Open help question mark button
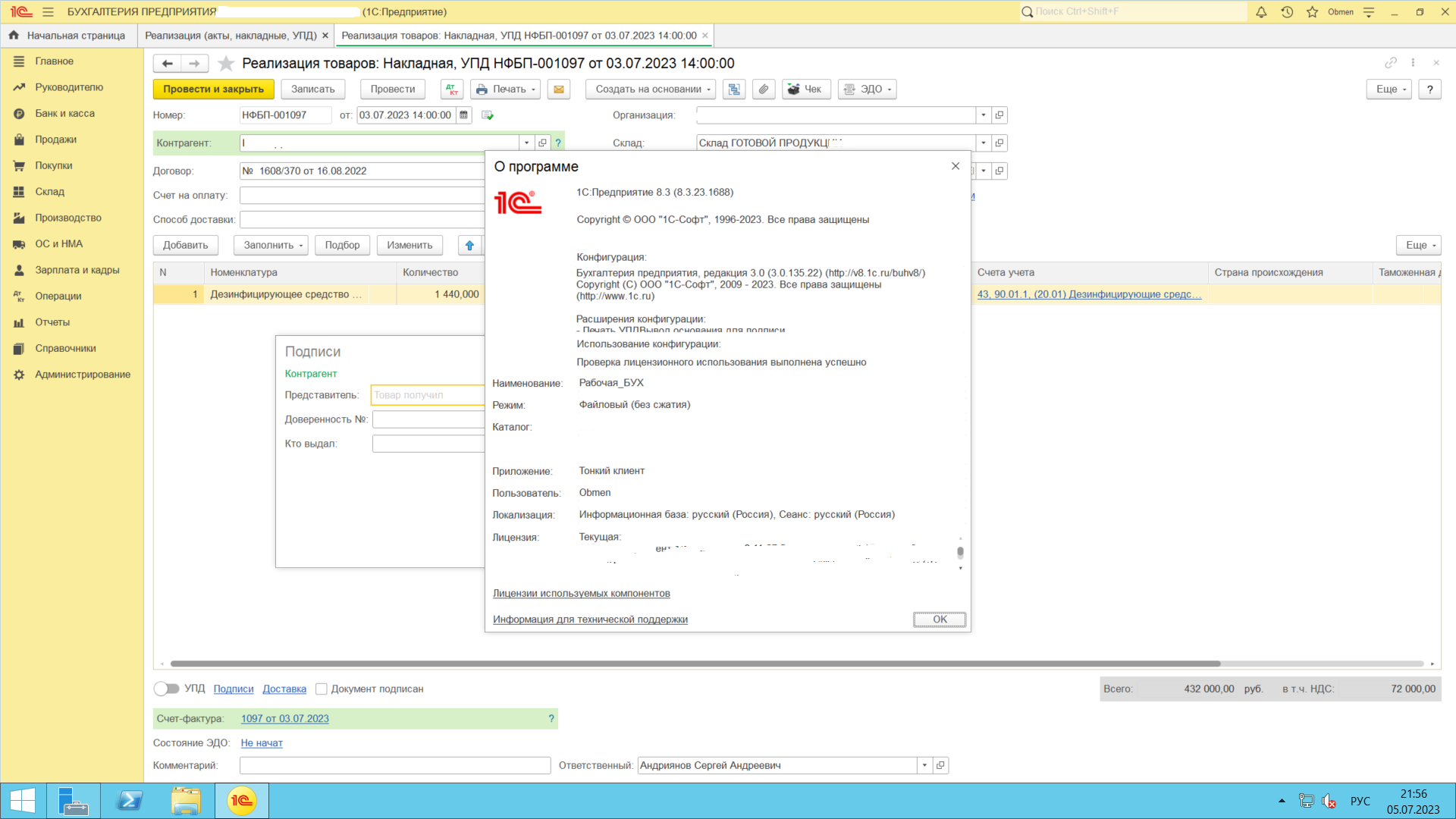This screenshot has width=1456, height=819. [x=1429, y=89]
